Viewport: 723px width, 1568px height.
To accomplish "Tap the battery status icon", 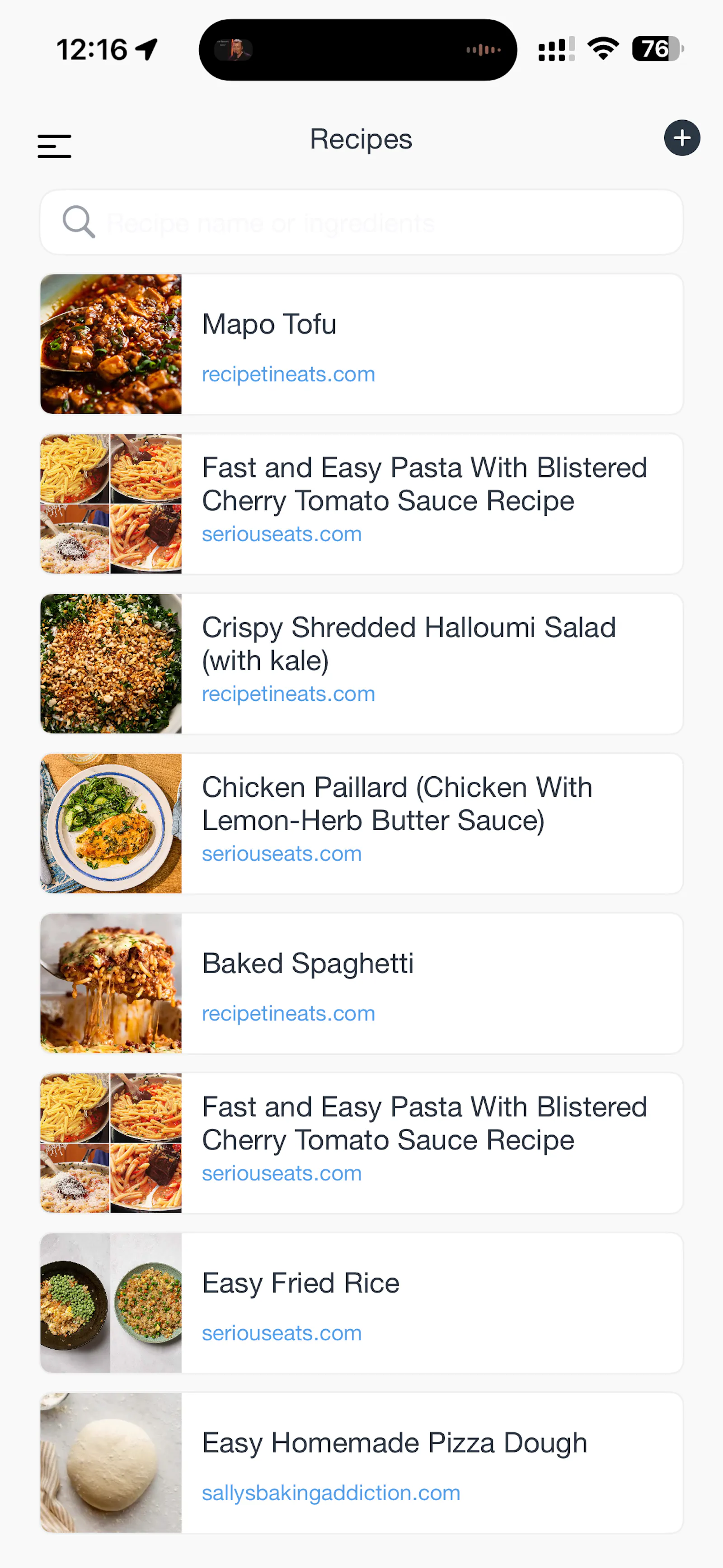I will click(658, 49).
